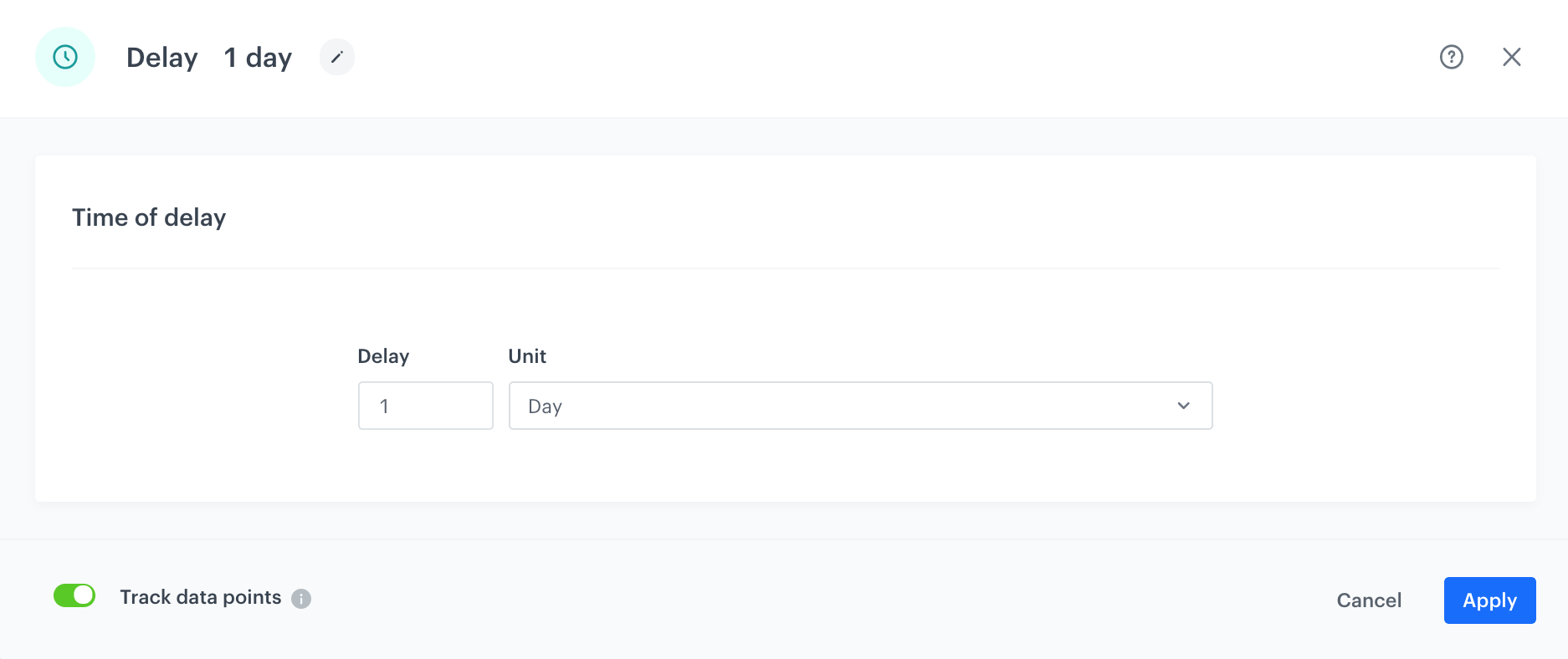The image size is (1568, 659).
Task: Click inside the Delay value field
Action: pyautogui.click(x=425, y=406)
